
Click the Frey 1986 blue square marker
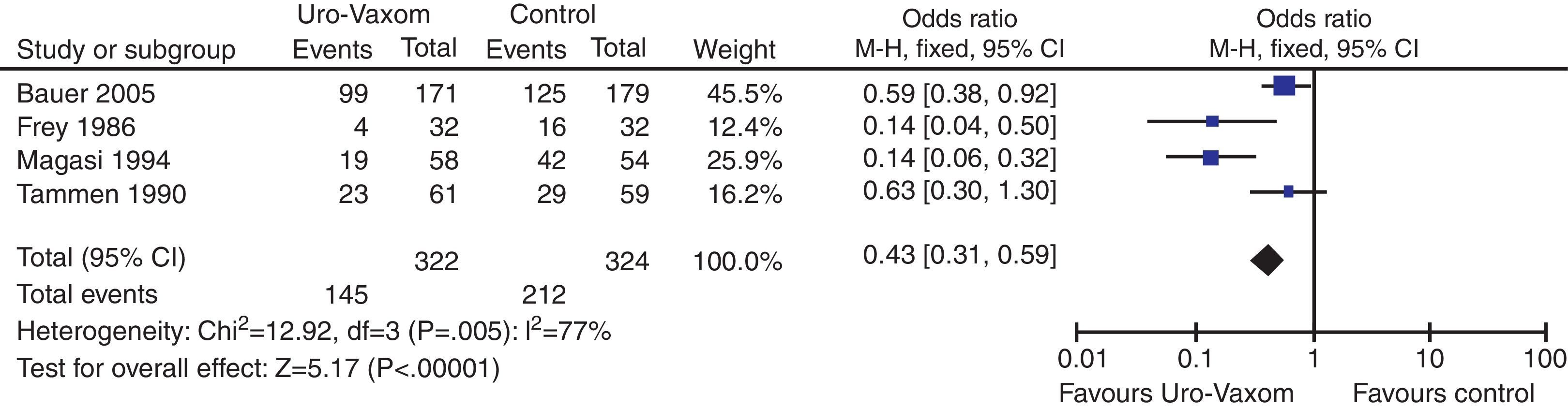tap(1212, 122)
